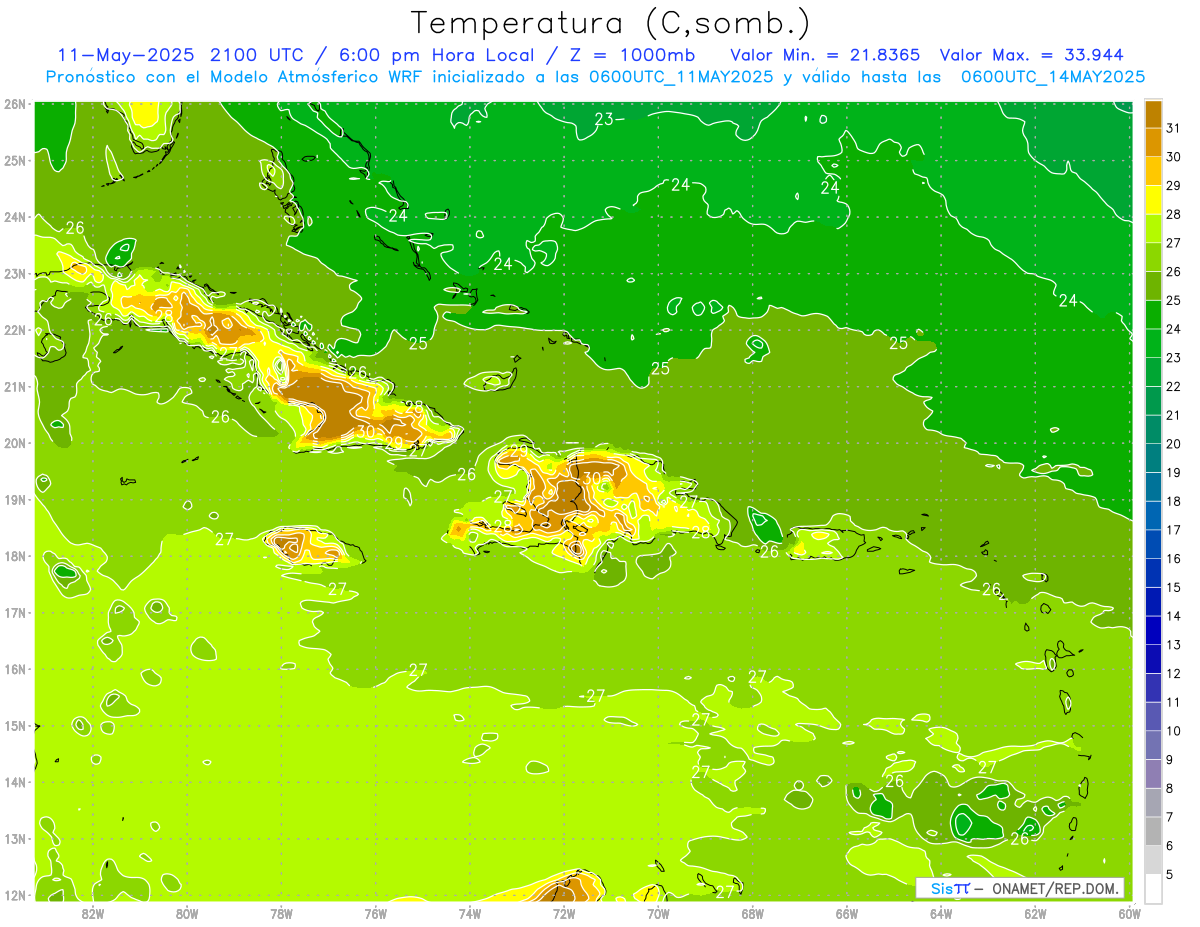Click the 78W longitude axis label
This screenshot has height=927, width=1200.
(281, 913)
